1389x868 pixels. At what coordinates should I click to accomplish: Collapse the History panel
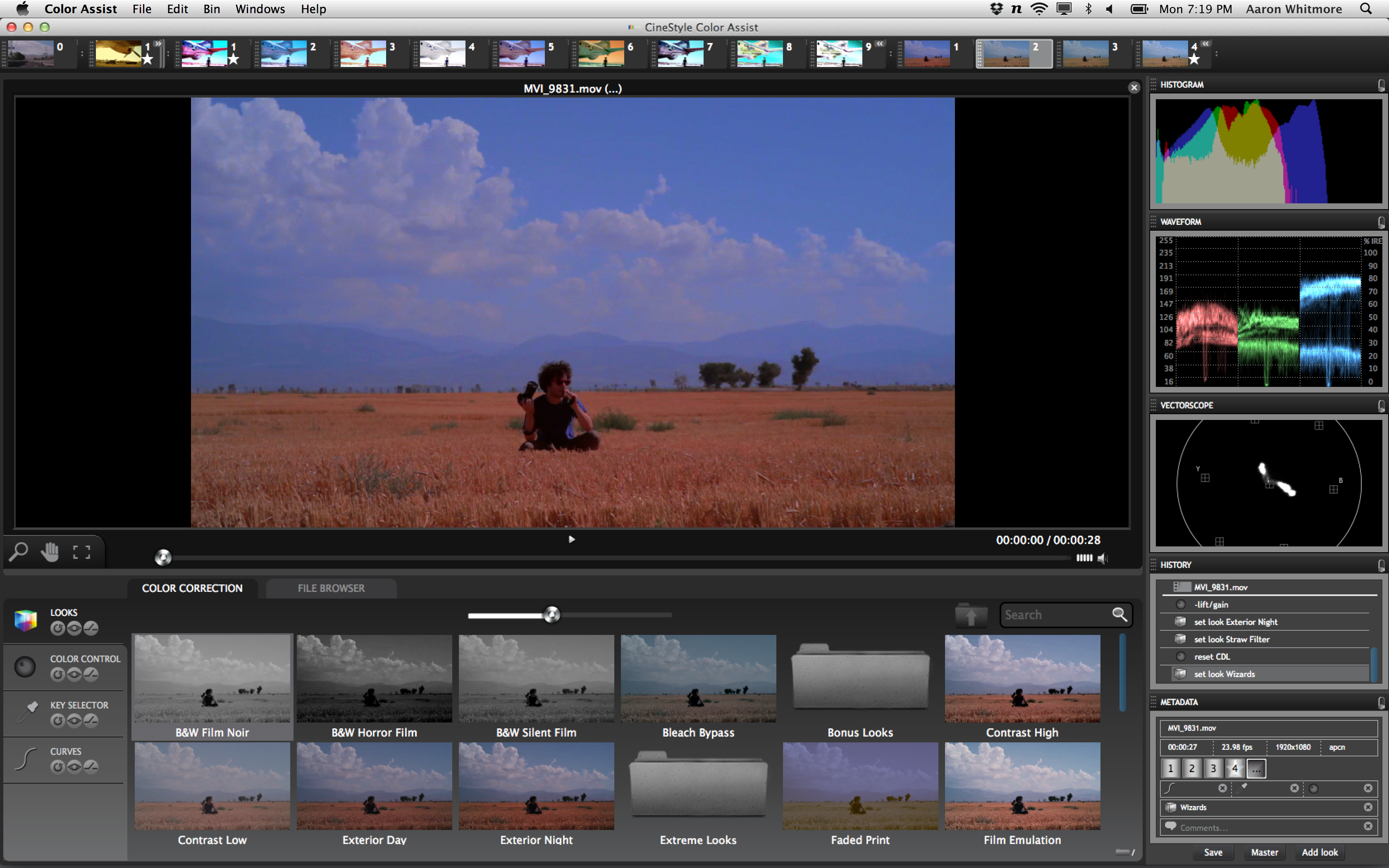click(1382, 565)
